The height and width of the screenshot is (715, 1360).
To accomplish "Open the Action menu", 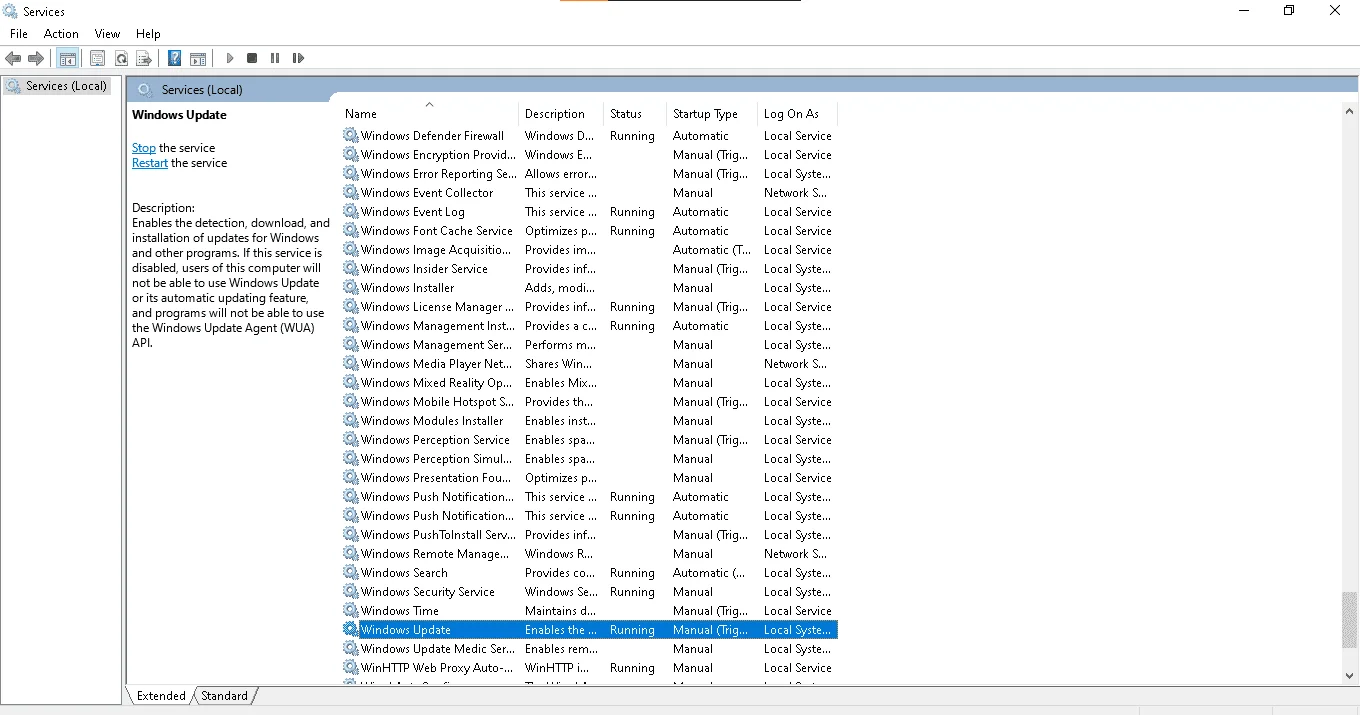I will click(x=61, y=34).
